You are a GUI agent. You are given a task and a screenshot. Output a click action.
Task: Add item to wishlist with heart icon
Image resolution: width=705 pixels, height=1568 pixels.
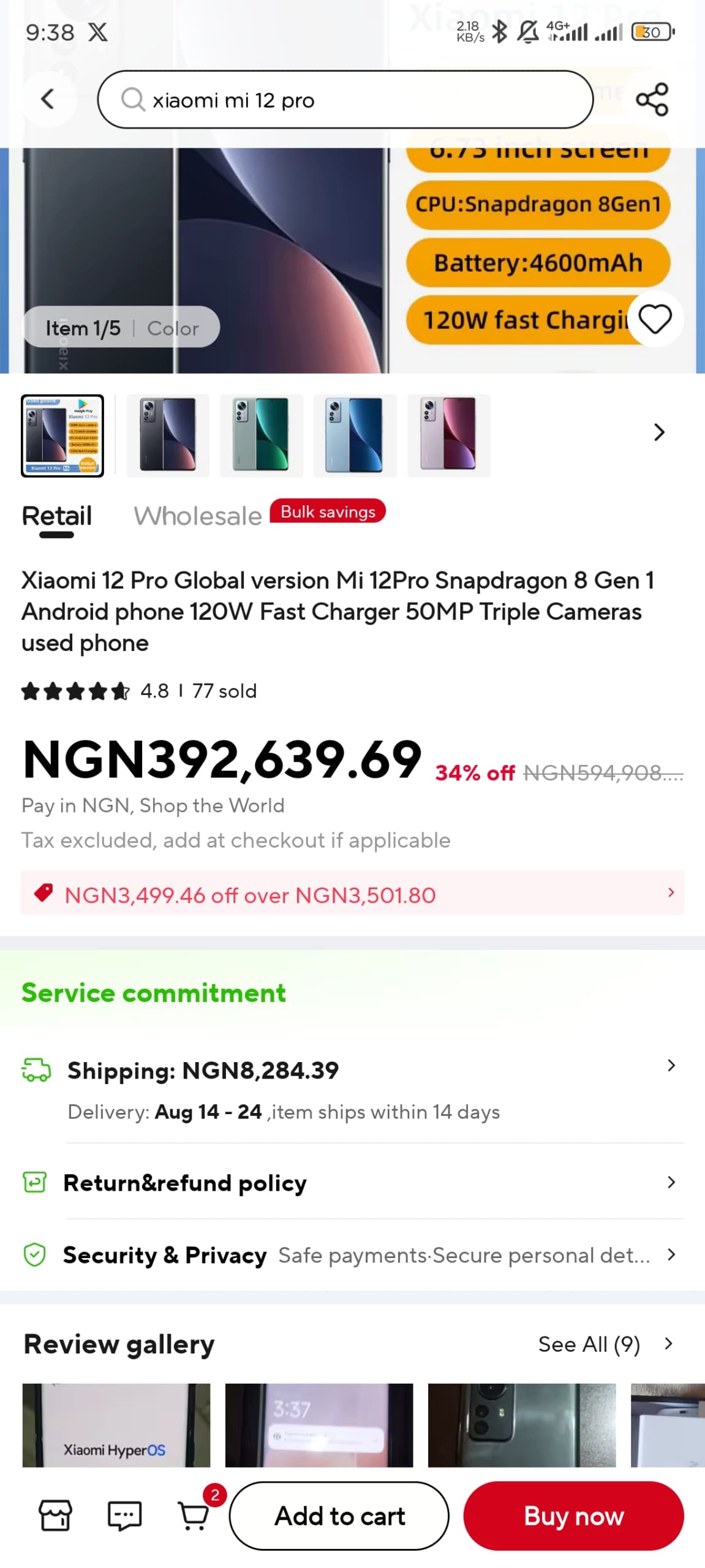coord(655,319)
